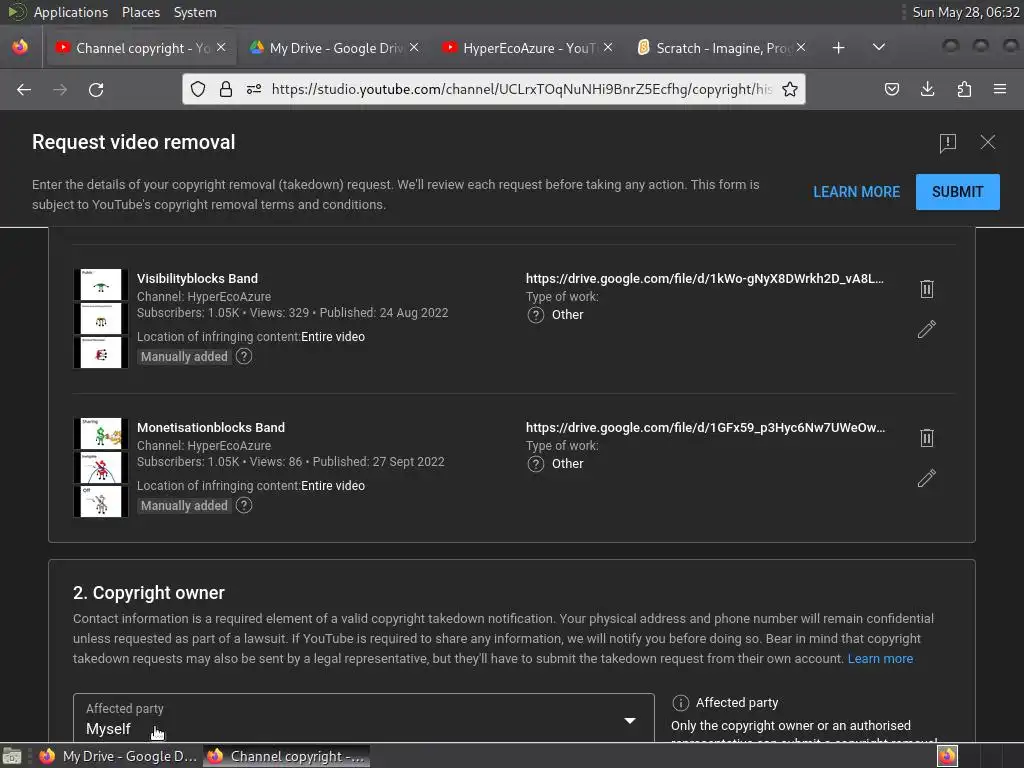The image size is (1024, 768).
Task: Switch to HyperEcoAzure YouTube tab
Action: pyautogui.click(x=528, y=48)
